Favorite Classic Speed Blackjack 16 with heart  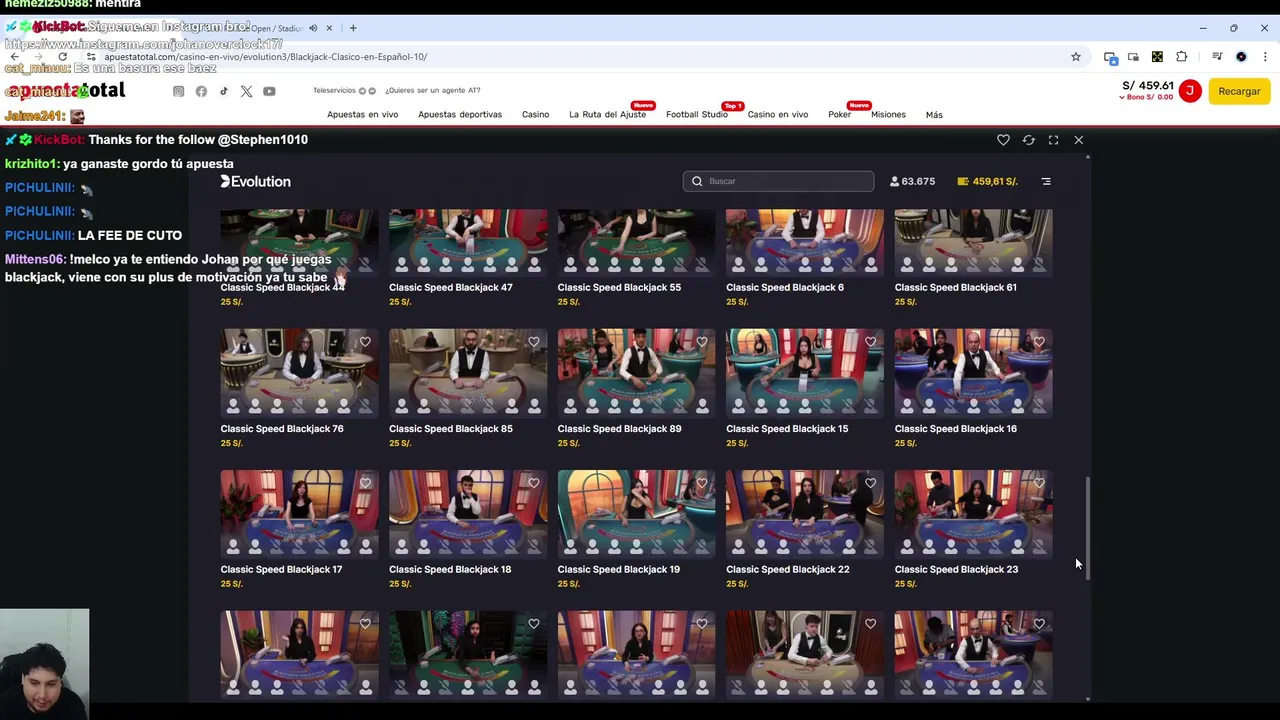click(x=1039, y=342)
